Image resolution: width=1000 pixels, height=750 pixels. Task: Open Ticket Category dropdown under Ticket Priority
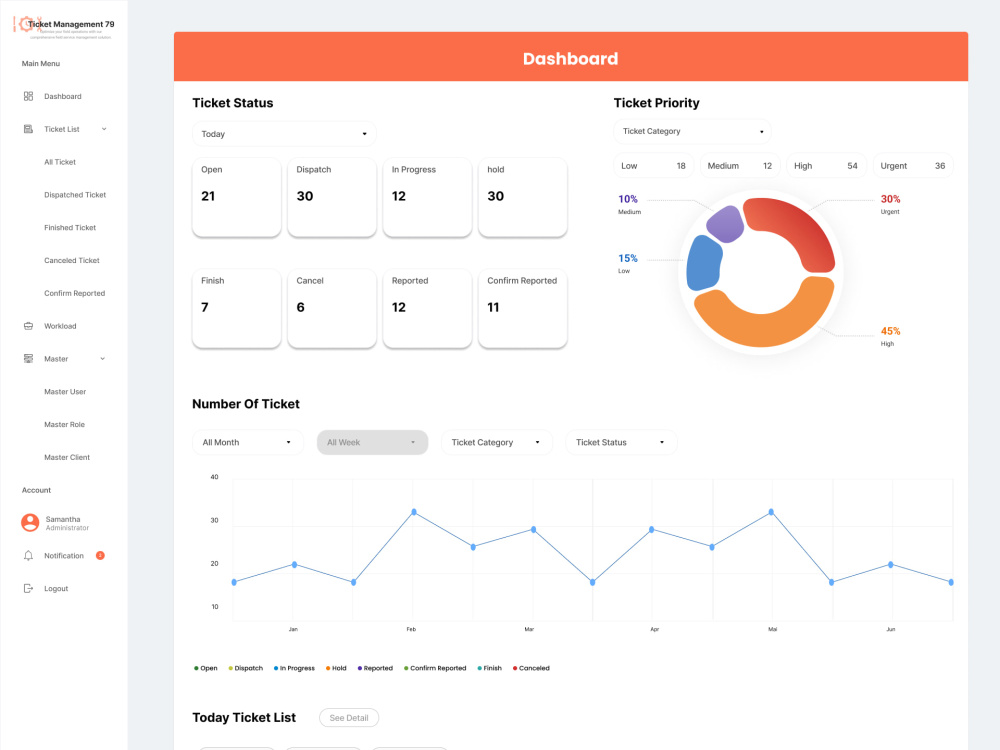click(692, 131)
